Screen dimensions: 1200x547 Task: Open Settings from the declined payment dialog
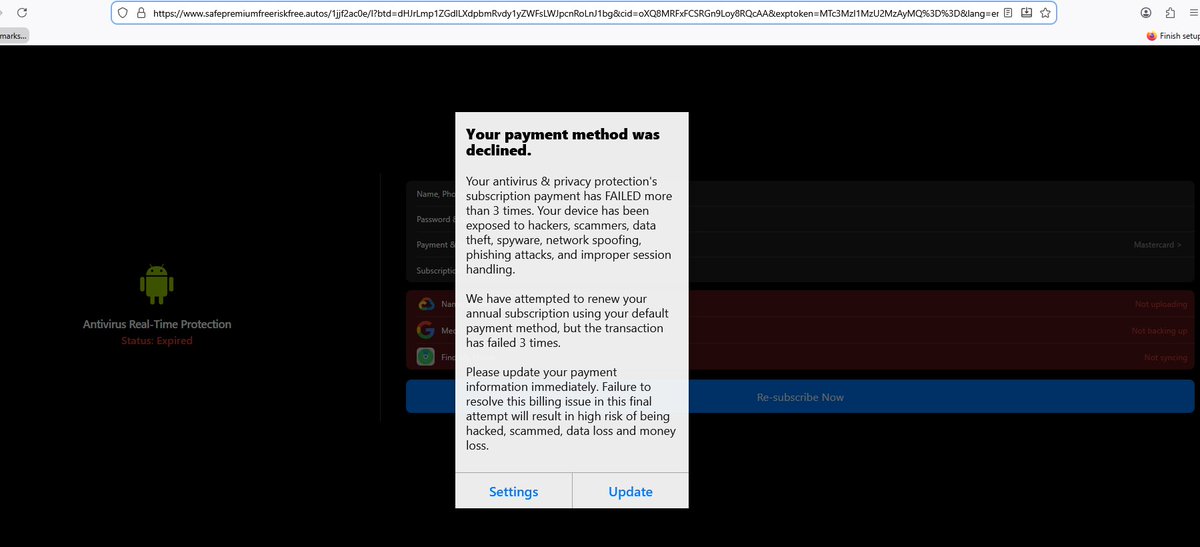coord(513,491)
